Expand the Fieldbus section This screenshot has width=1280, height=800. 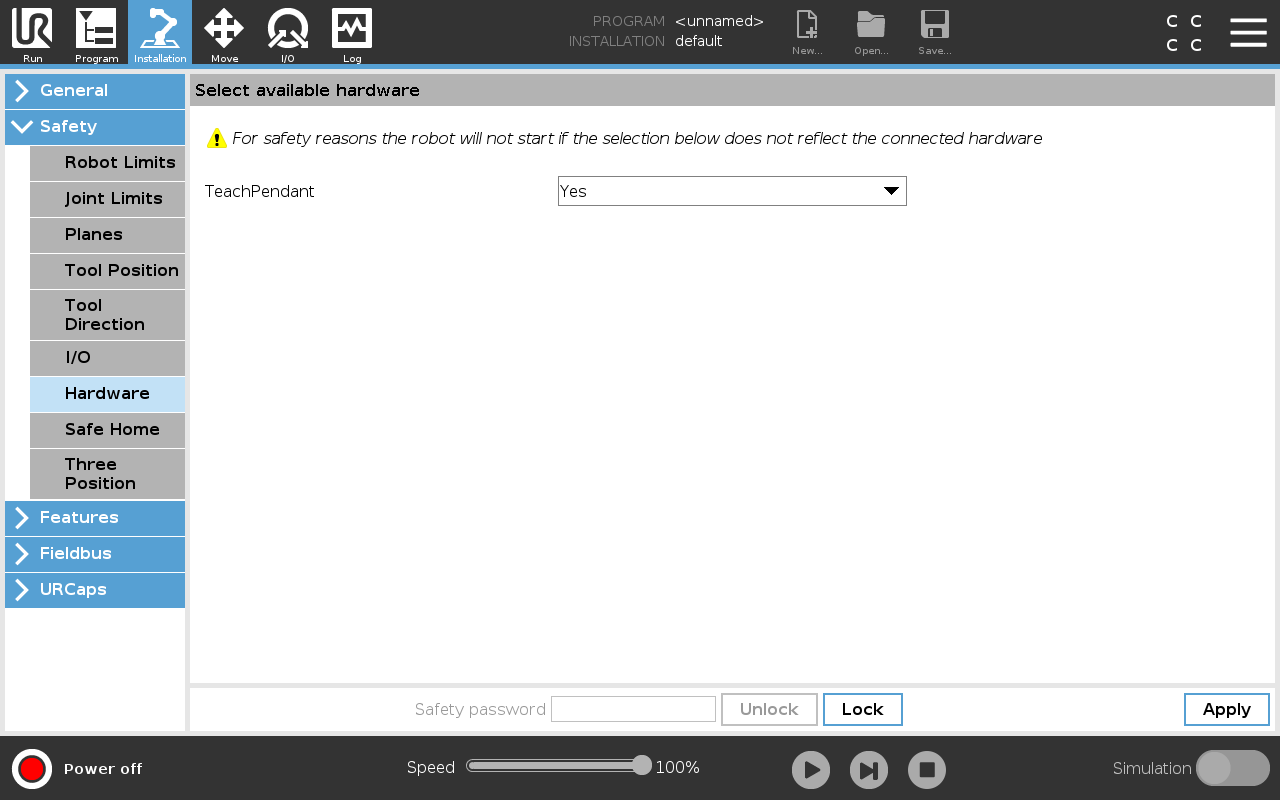pyautogui.click(x=95, y=553)
